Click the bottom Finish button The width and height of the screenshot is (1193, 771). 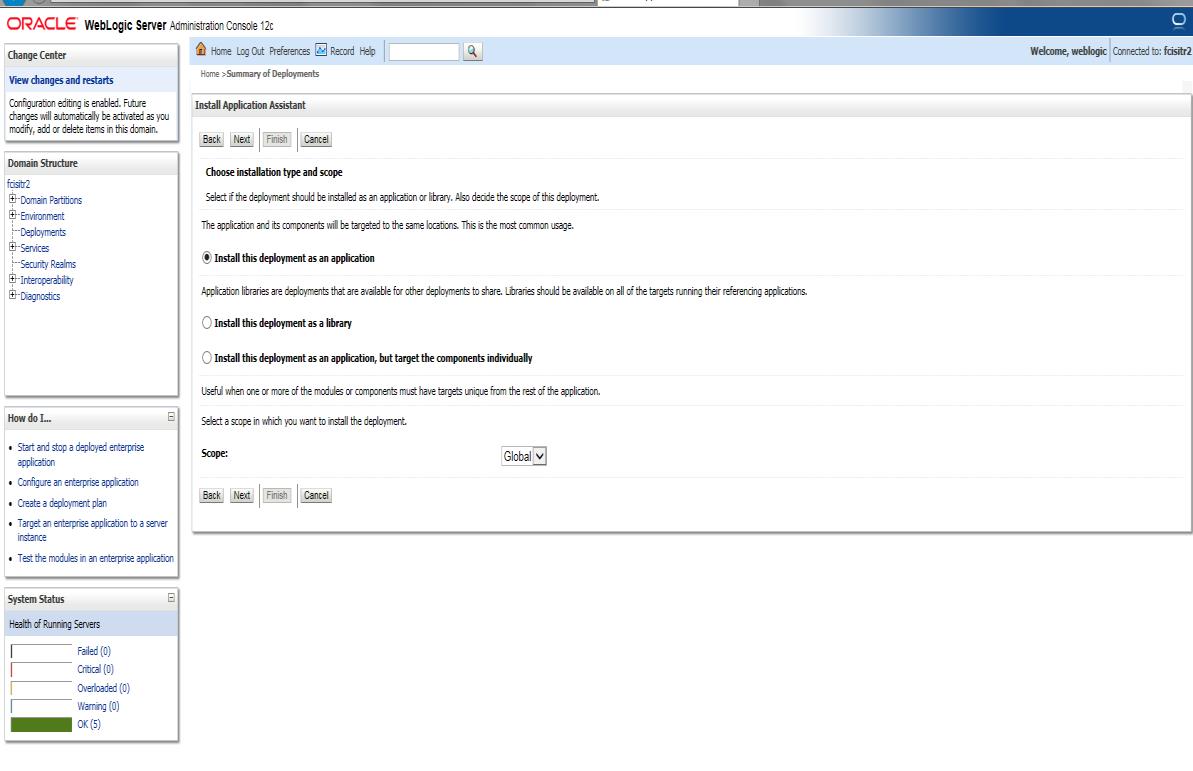tap(277, 495)
